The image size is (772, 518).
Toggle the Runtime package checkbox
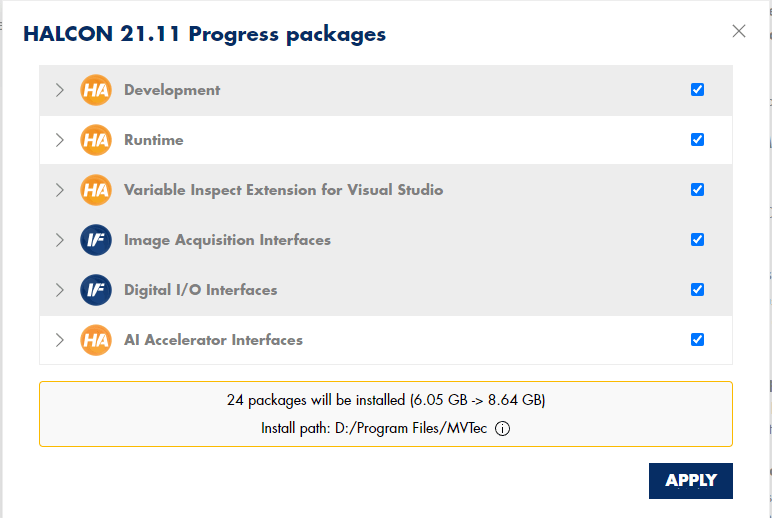(x=697, y=139)
